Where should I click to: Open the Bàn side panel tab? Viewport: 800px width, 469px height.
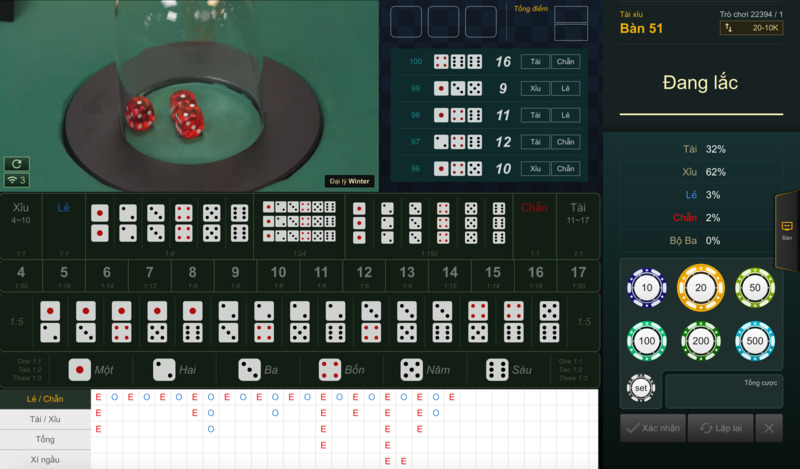[x=786, y=230]
